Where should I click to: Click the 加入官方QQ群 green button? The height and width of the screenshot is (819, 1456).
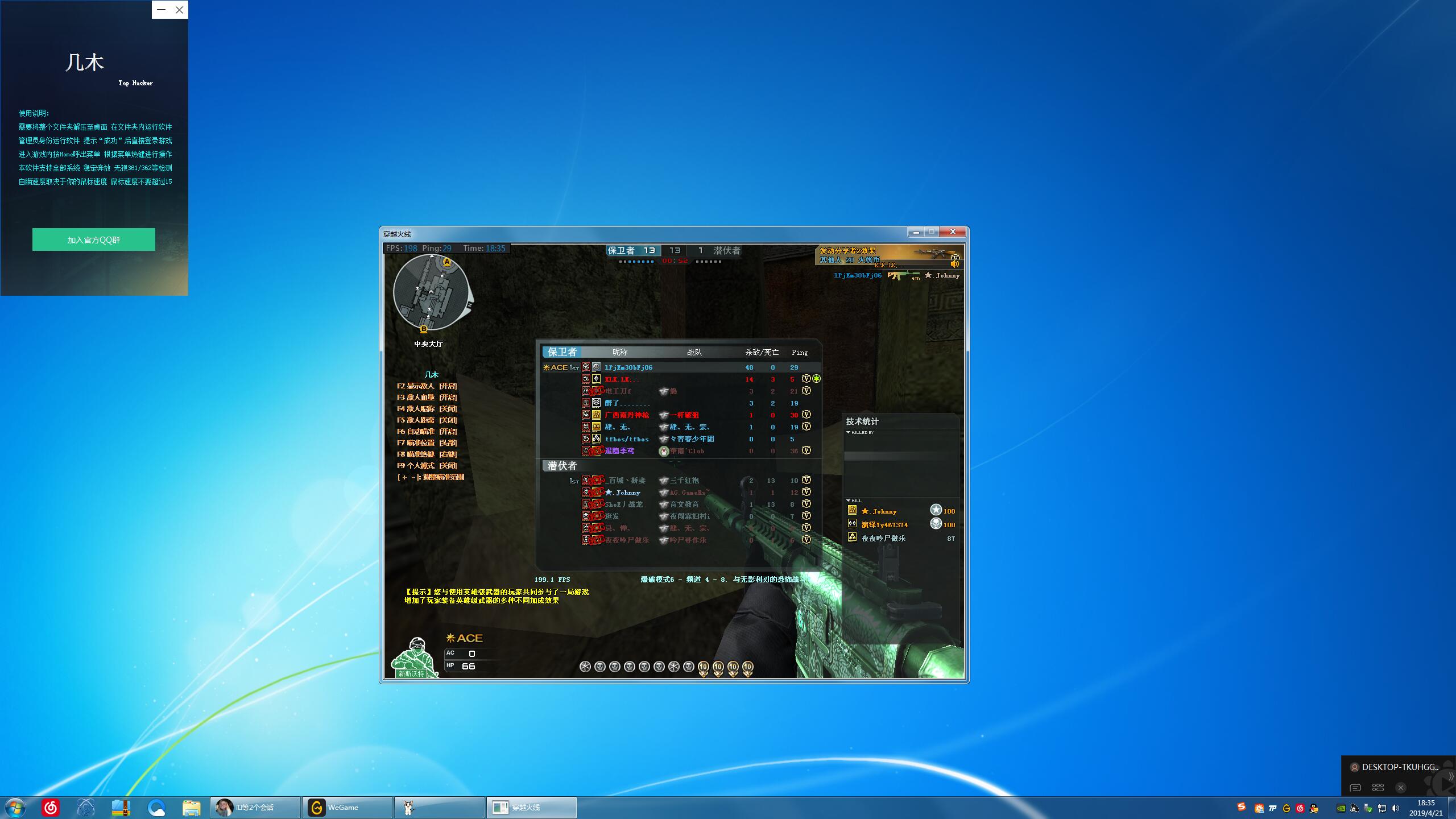coord(94,239)
